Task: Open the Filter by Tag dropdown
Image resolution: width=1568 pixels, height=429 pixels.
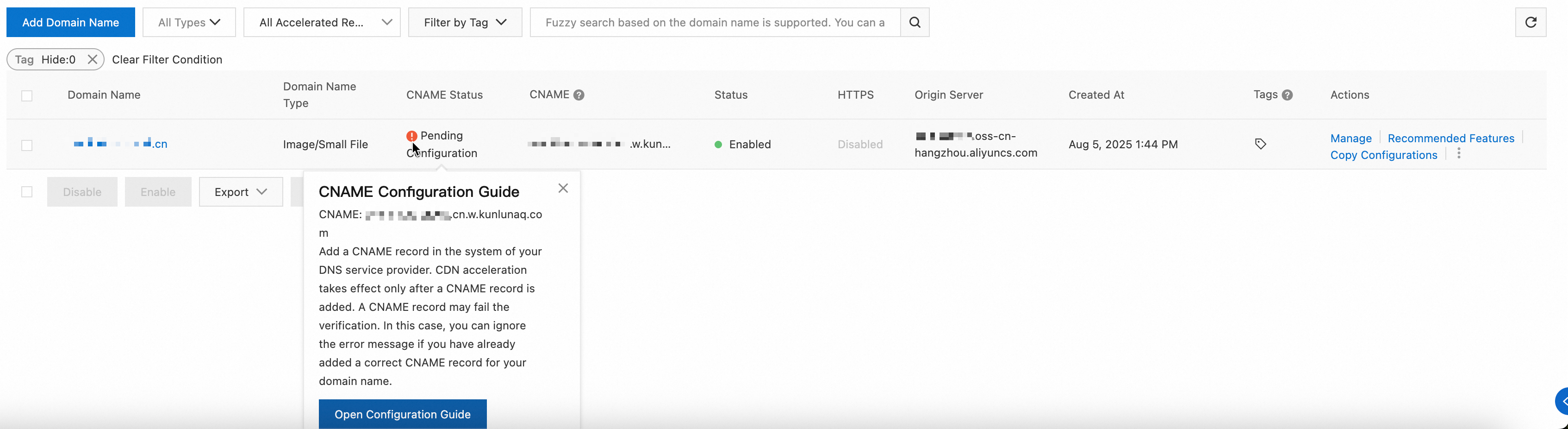Action: point(465,23)
